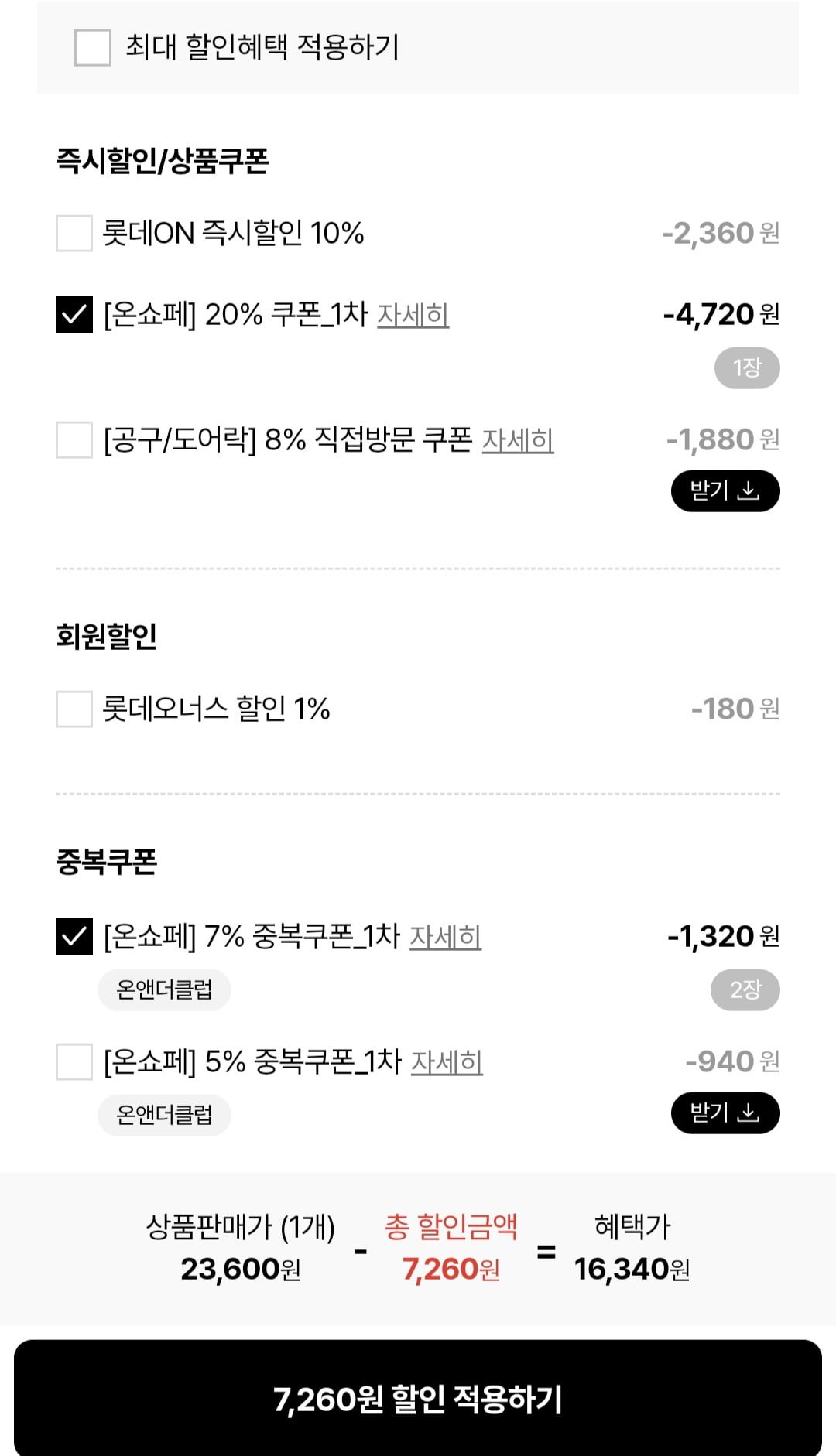Viewport: 836px width, 1456px height.
Task: Check the [온쇼페] 5% 중복쿠폰_1차 checkbox
Action: (x=74, y=1061)
